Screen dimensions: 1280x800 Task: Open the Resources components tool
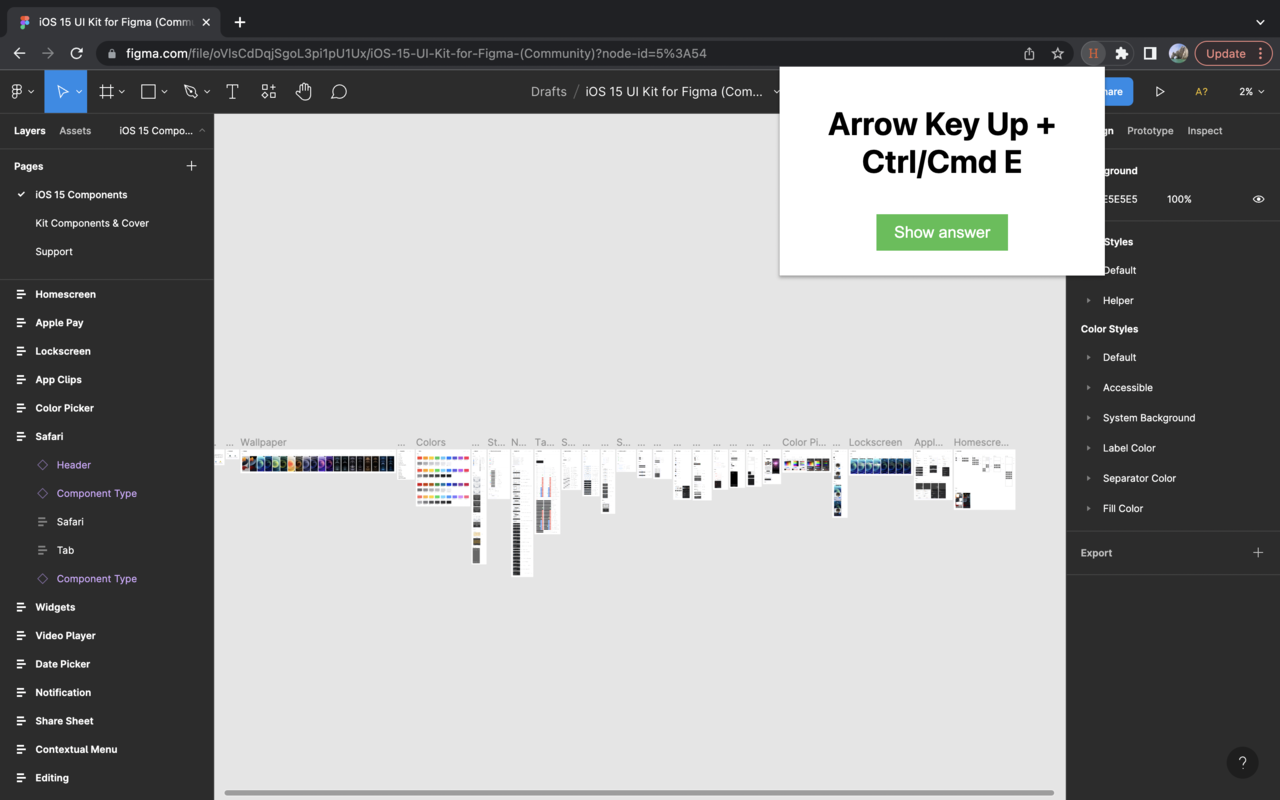click(268, 91)
